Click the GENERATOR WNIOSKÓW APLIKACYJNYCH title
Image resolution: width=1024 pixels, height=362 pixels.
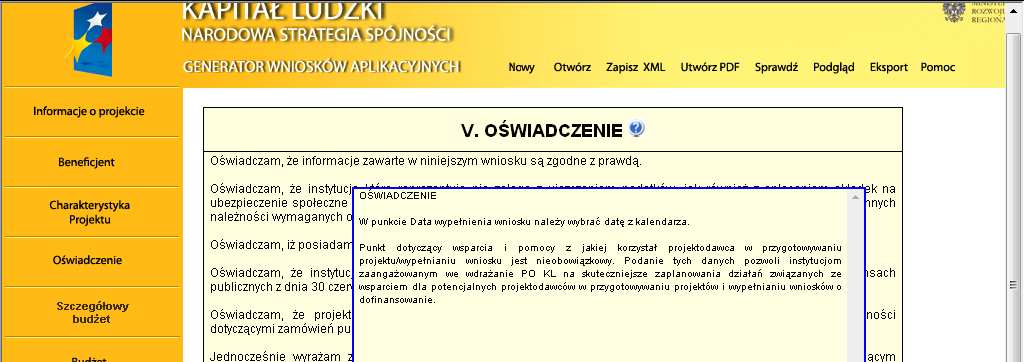[322, 67]
